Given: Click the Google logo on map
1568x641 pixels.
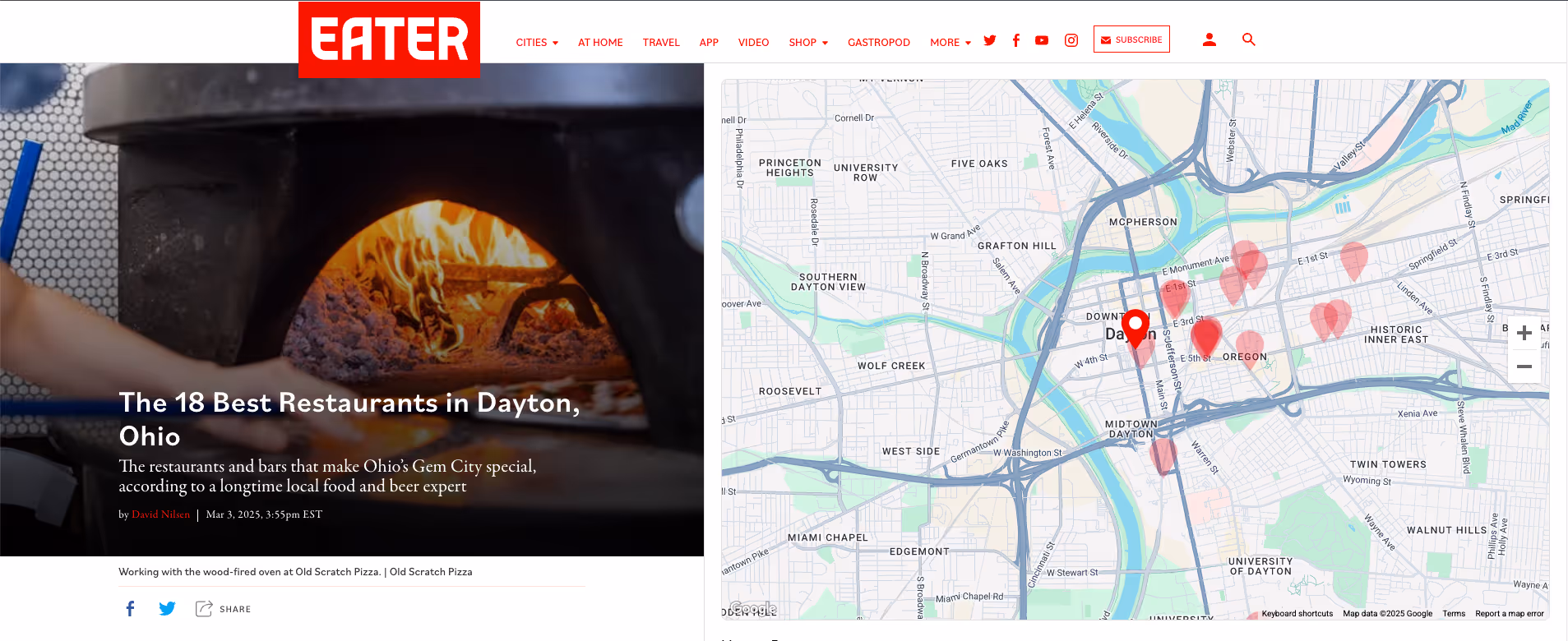Looking at the screenshot, I should click(x=752, y=609).
